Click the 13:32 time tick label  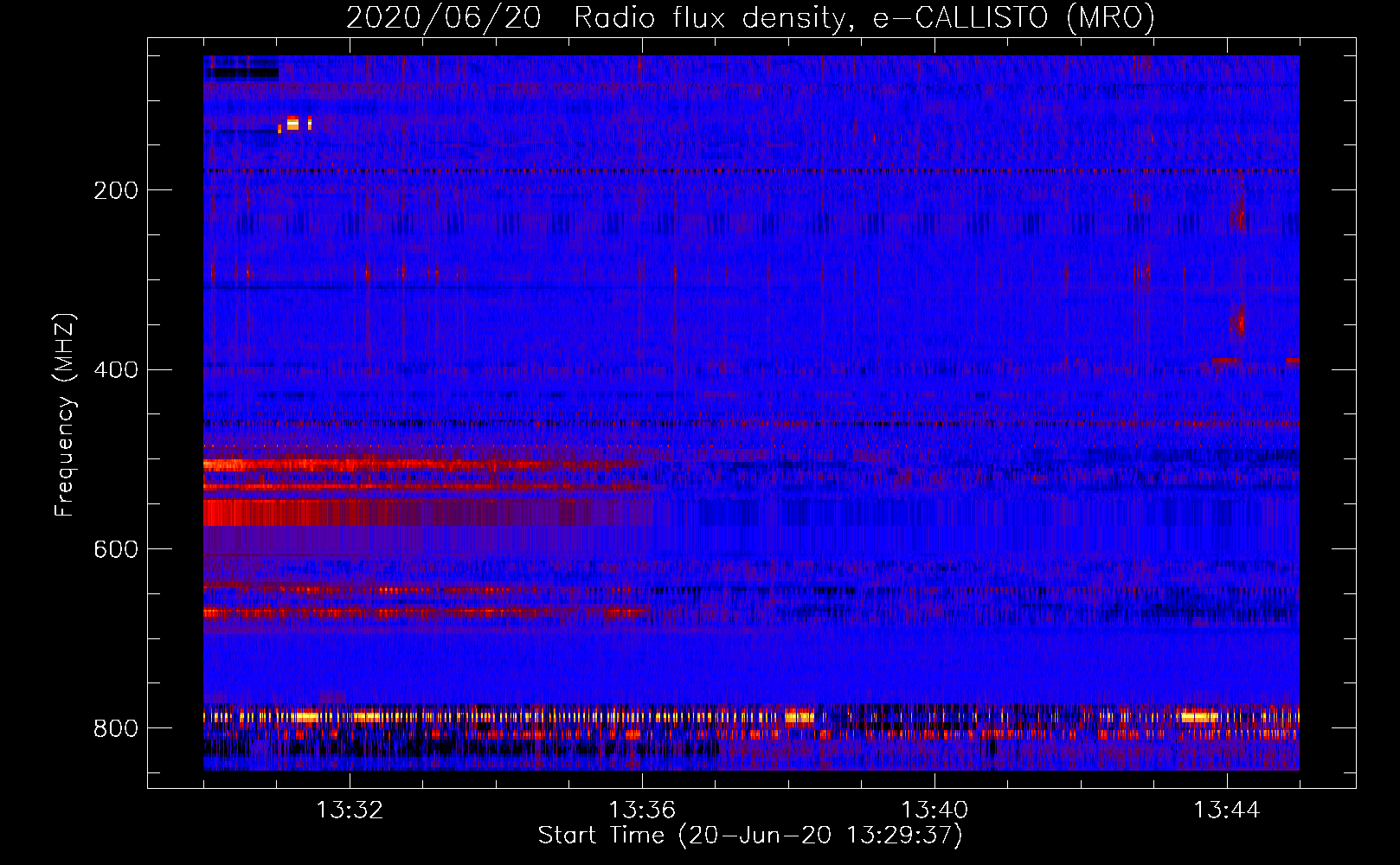pos(350,810)
